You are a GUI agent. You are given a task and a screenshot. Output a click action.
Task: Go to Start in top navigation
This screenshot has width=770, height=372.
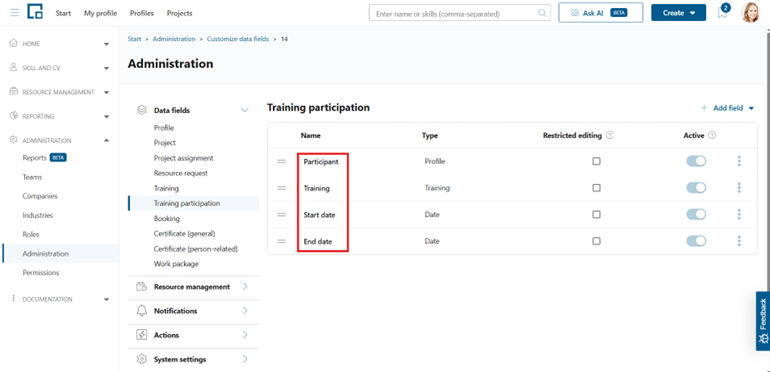pos(63,13)
